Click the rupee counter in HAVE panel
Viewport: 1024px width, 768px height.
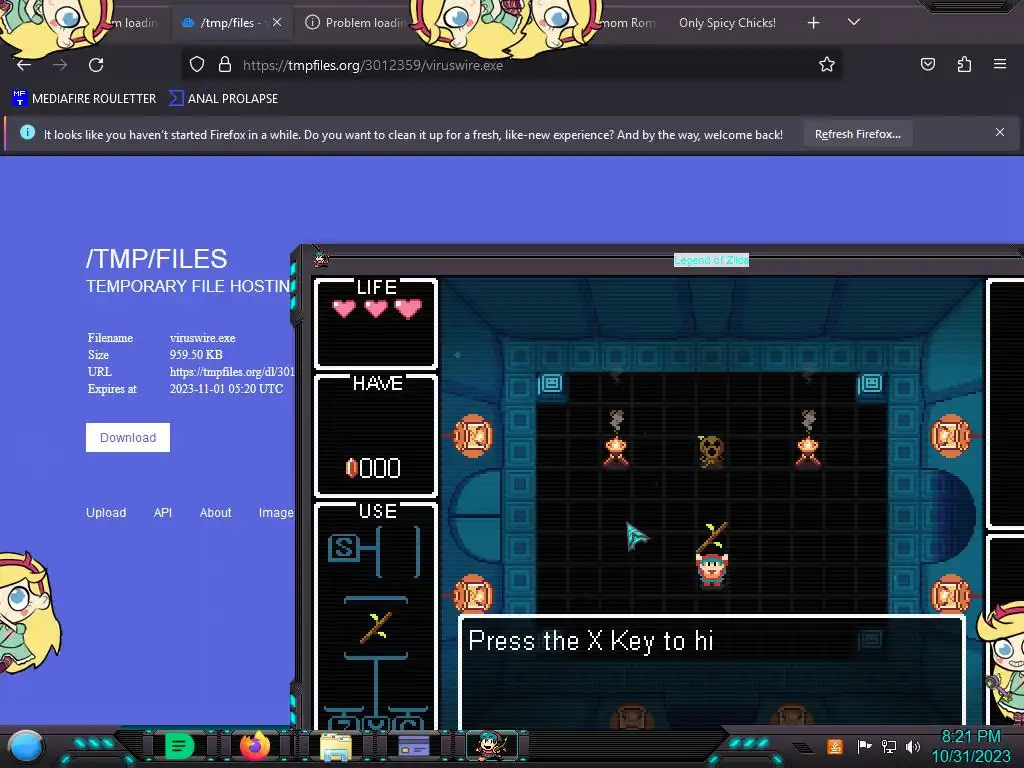point(373,468)
